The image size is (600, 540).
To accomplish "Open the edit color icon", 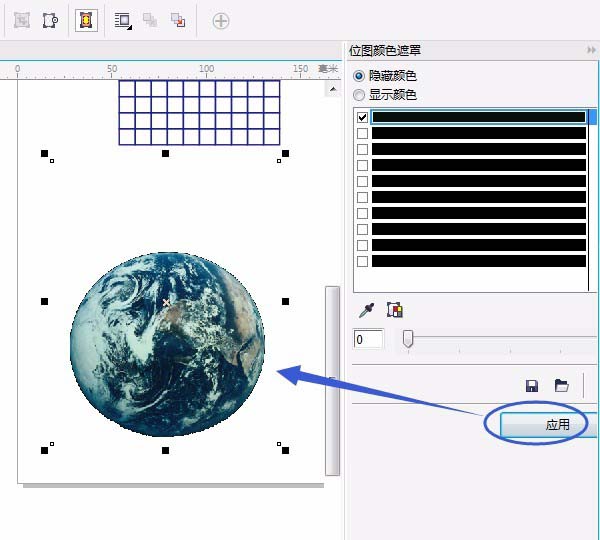I will 395,310.
